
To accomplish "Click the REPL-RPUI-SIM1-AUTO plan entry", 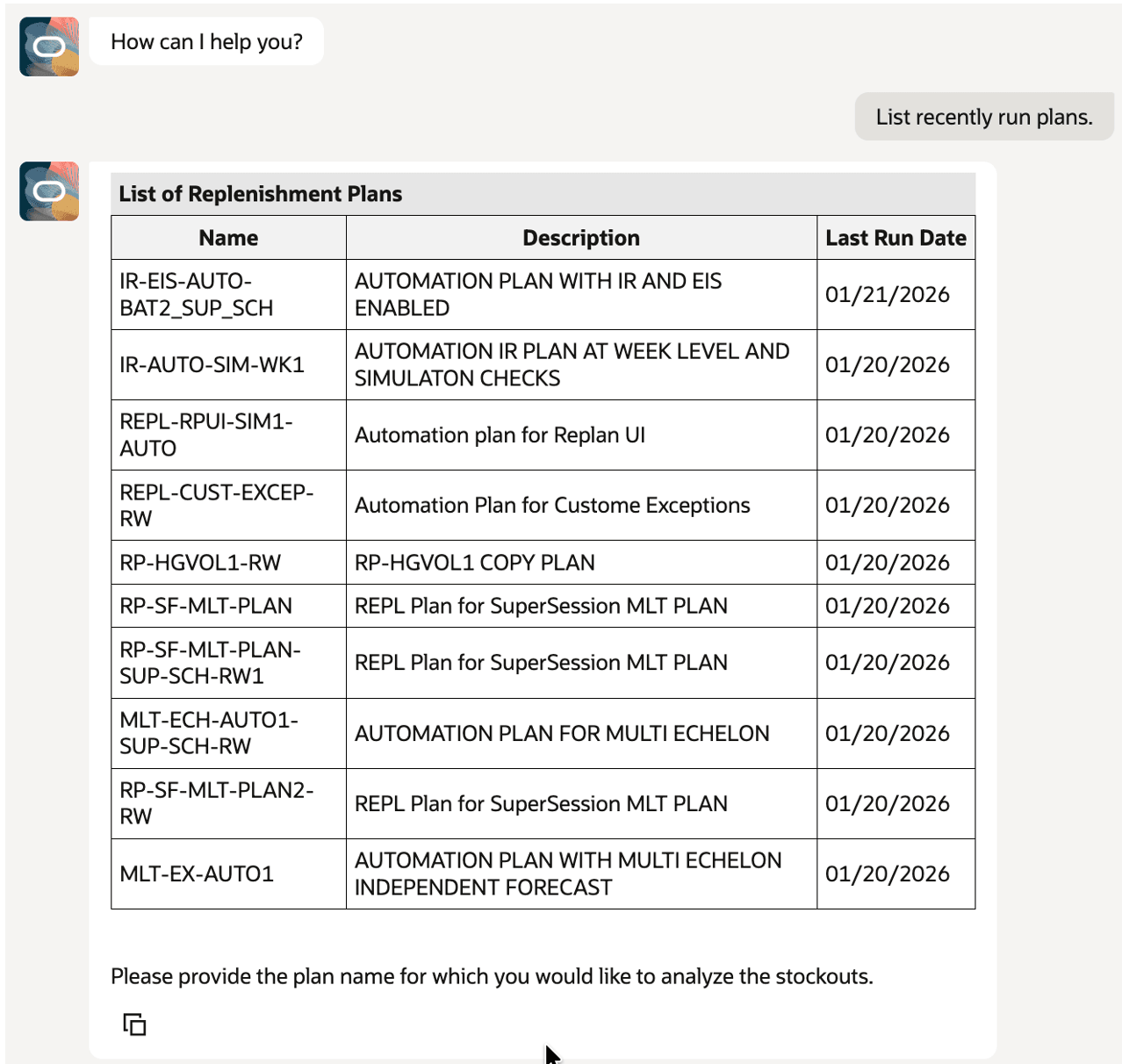I will (x=207, y=435).
